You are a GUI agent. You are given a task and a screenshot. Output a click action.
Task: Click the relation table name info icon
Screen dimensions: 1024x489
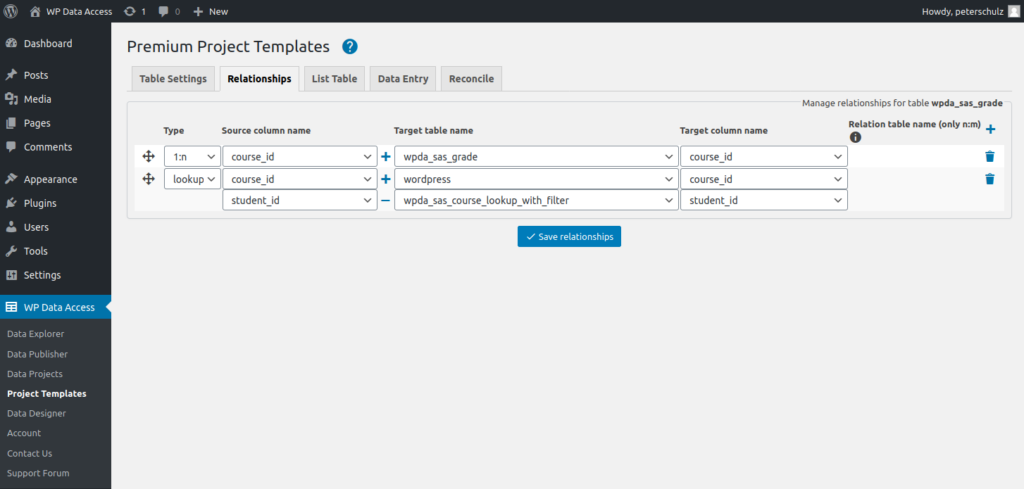coord(855,137)
